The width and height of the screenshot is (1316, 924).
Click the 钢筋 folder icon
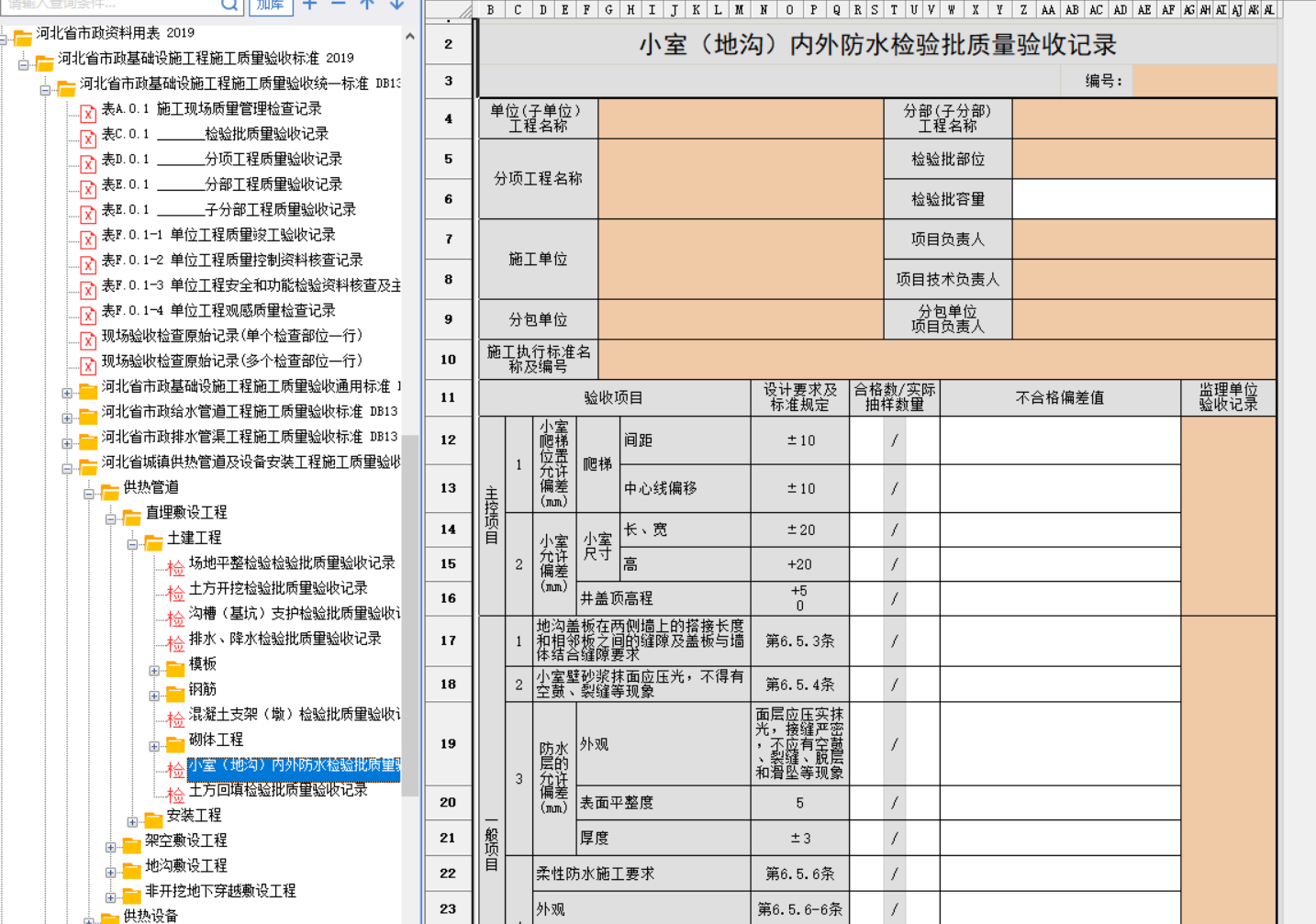coord(176,693)
